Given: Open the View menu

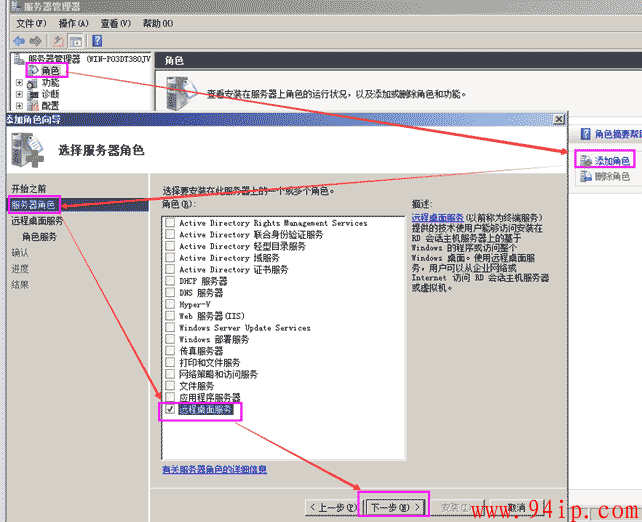Looking at the screenshot, I should pos(115,23).
